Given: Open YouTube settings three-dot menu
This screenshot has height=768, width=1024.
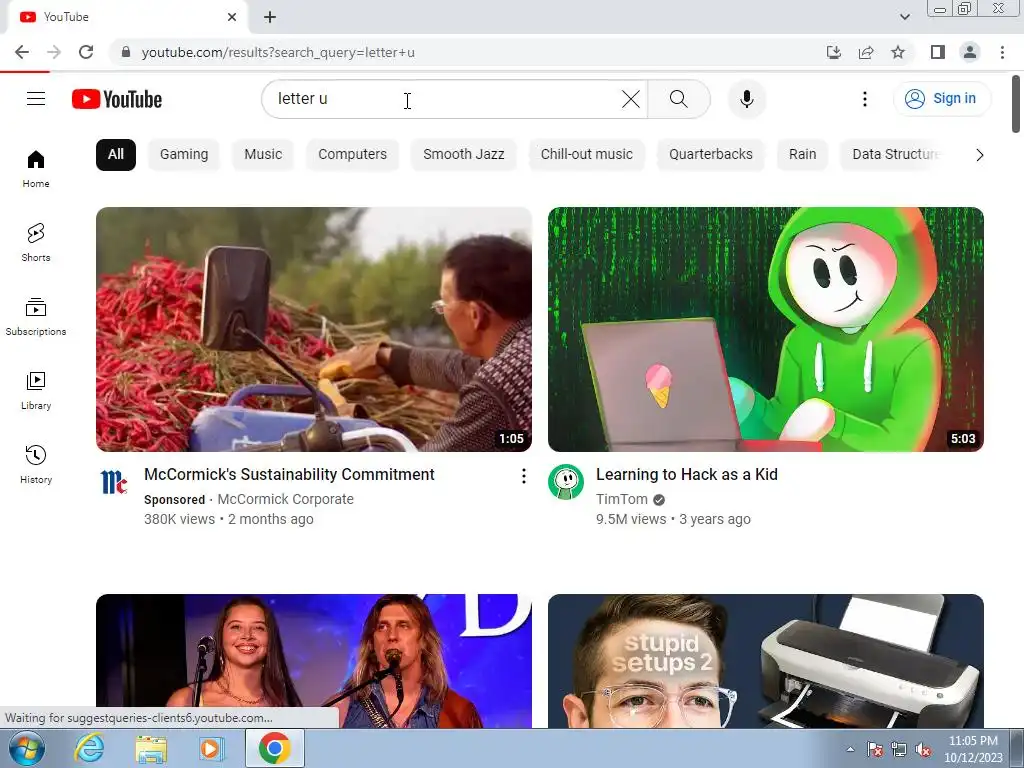Looking at the screenshot, I should pos(865,99).
